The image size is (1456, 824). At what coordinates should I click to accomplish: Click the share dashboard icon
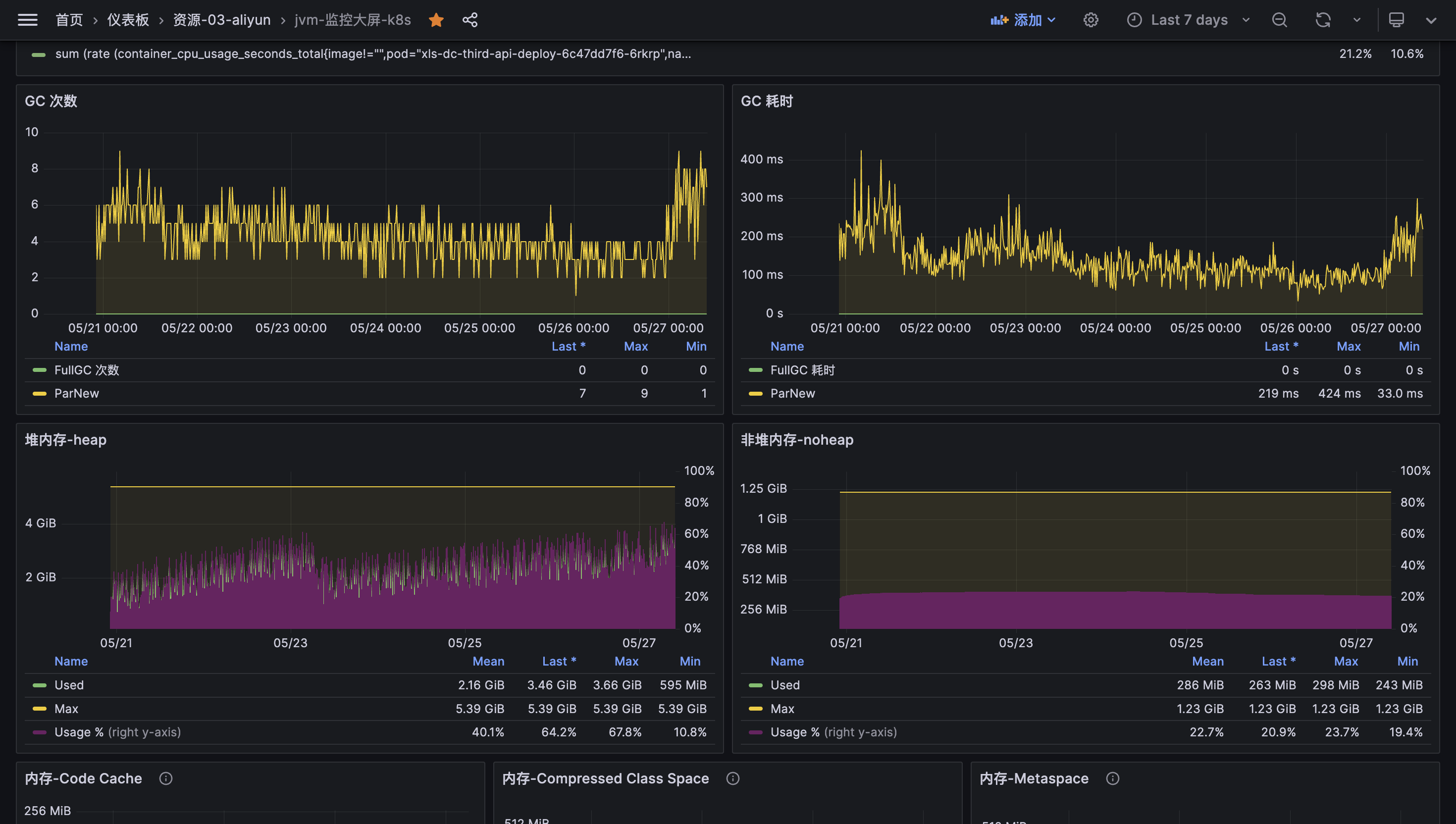(x=469, y=20)
